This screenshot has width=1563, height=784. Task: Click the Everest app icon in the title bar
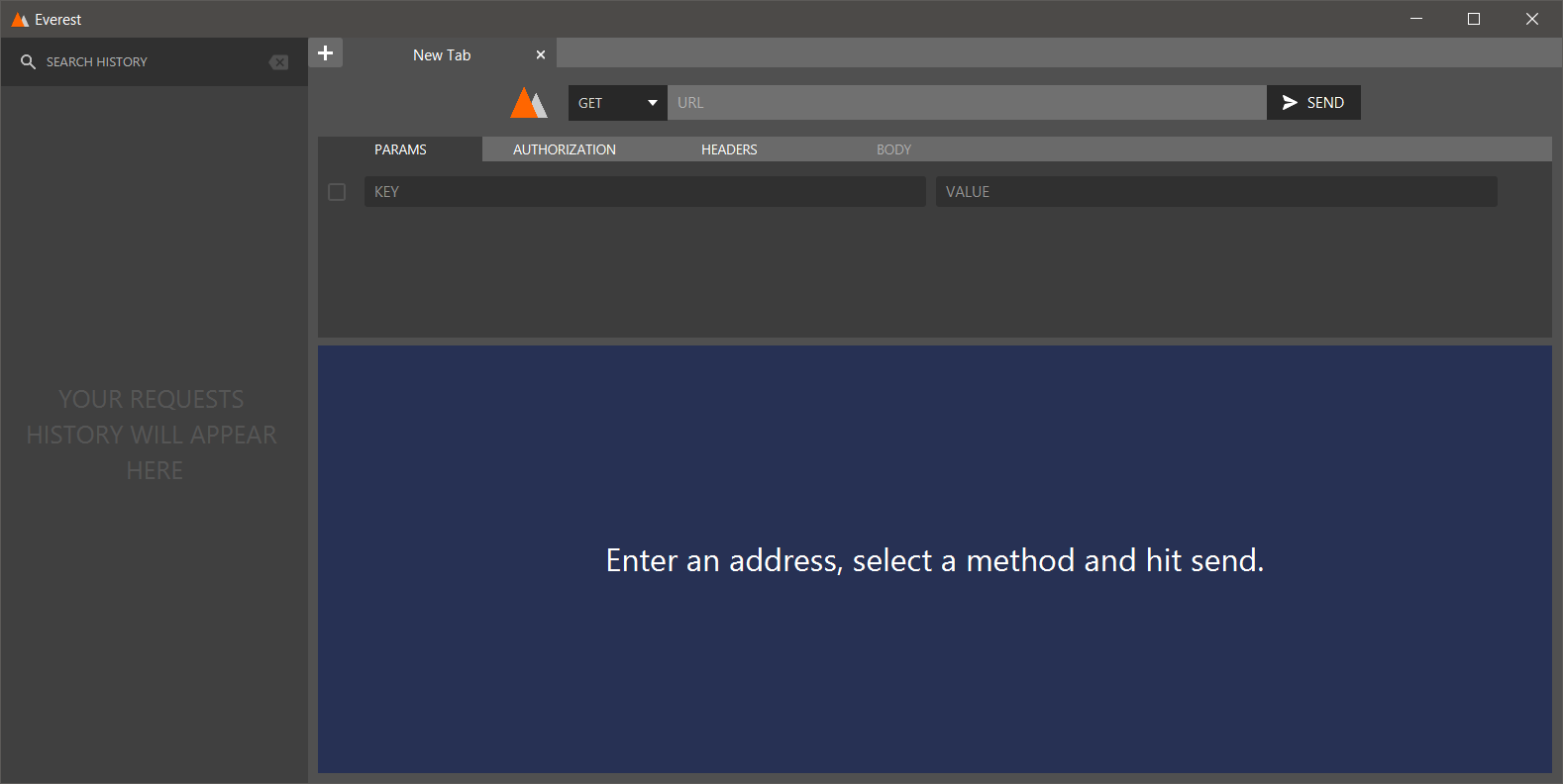point(19,20)
